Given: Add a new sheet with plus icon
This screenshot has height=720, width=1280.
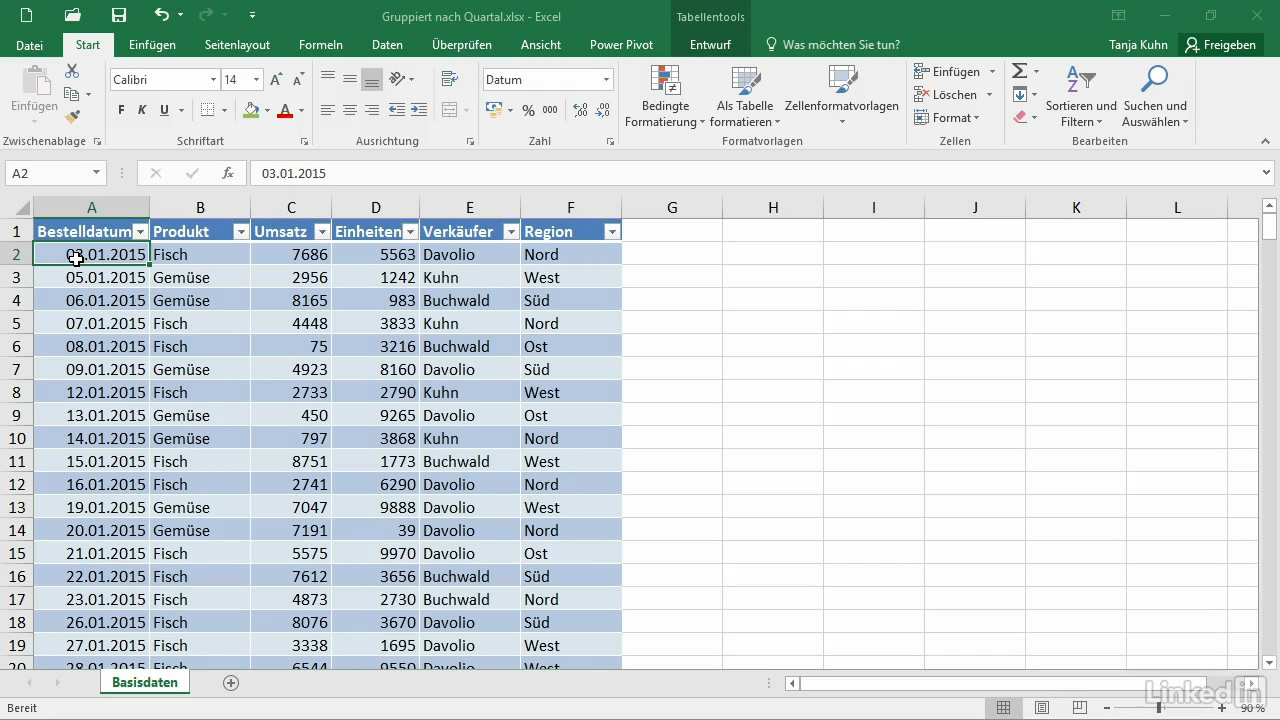Looking at the screenshot, I should (231, 683).
